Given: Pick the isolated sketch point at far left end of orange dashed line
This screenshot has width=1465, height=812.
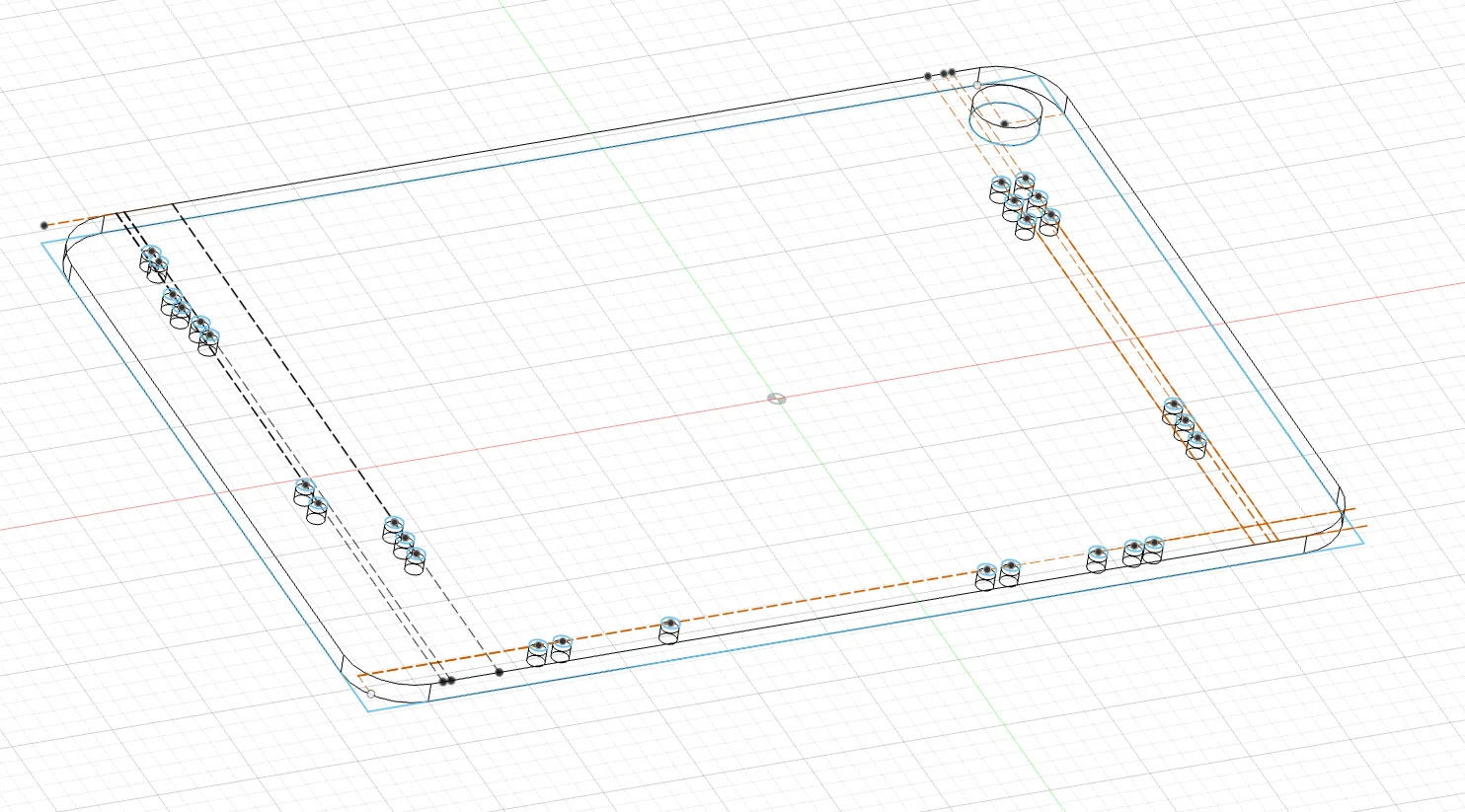Looking at the screenshot, I should click(x=43, y=226).
